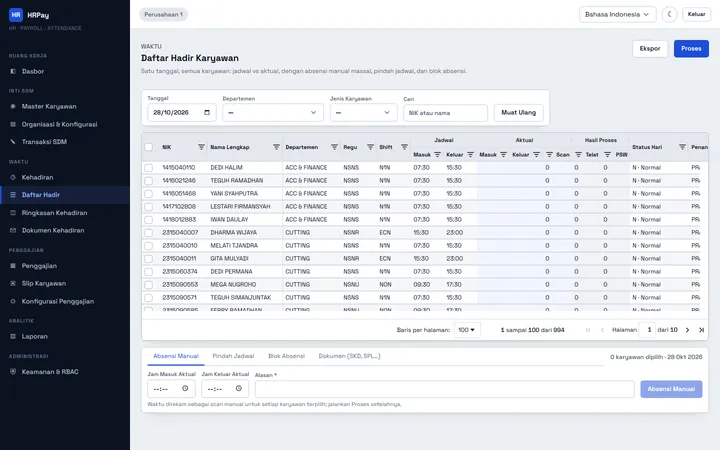Select the DHARMA WIJAYA row checkbox
This screenshot has height=450, width=720.
(x=148, y=233)
